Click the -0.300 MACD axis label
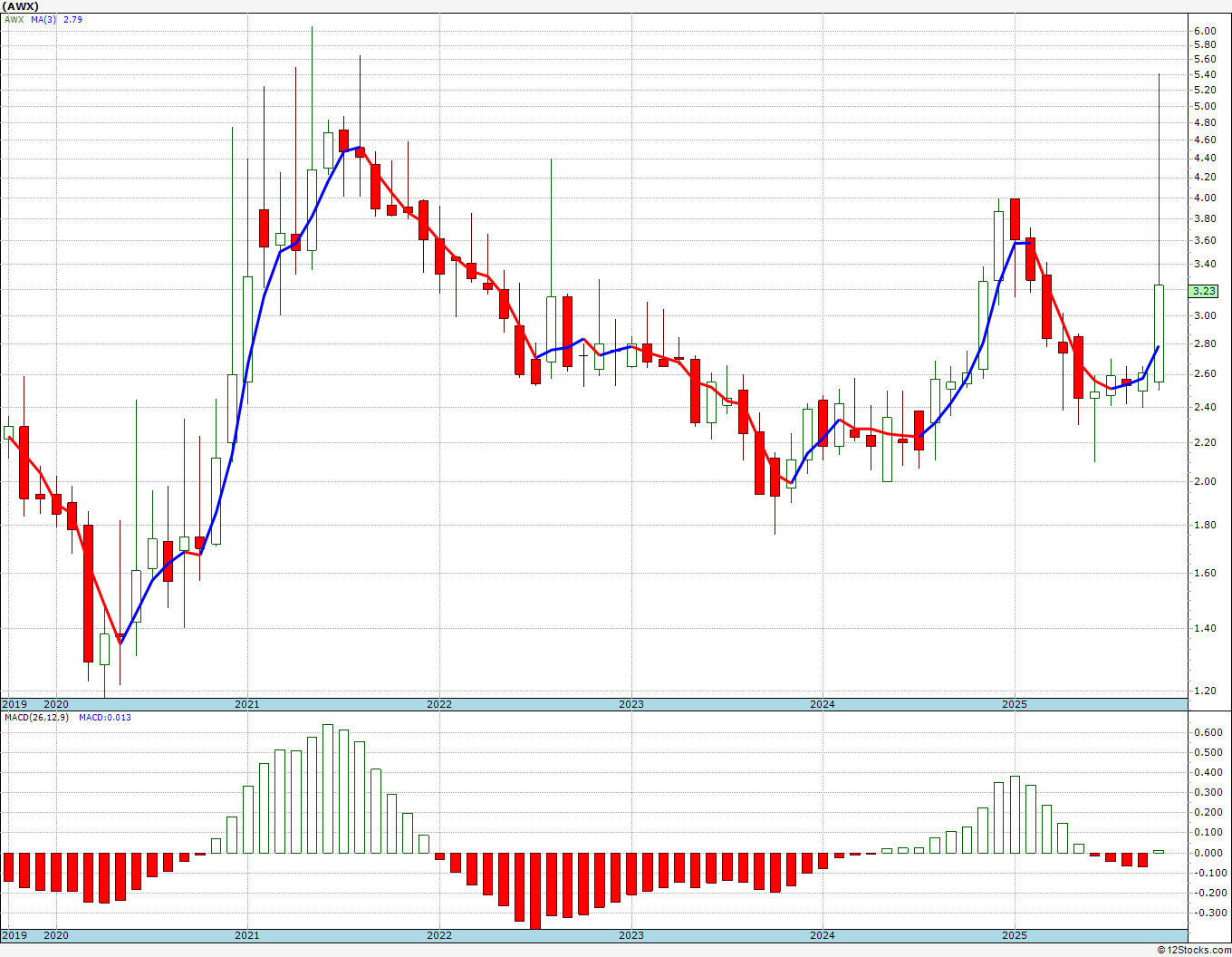Viewport: 1232px width, 957px height. pyautogui.click(x=1207, y=913)
